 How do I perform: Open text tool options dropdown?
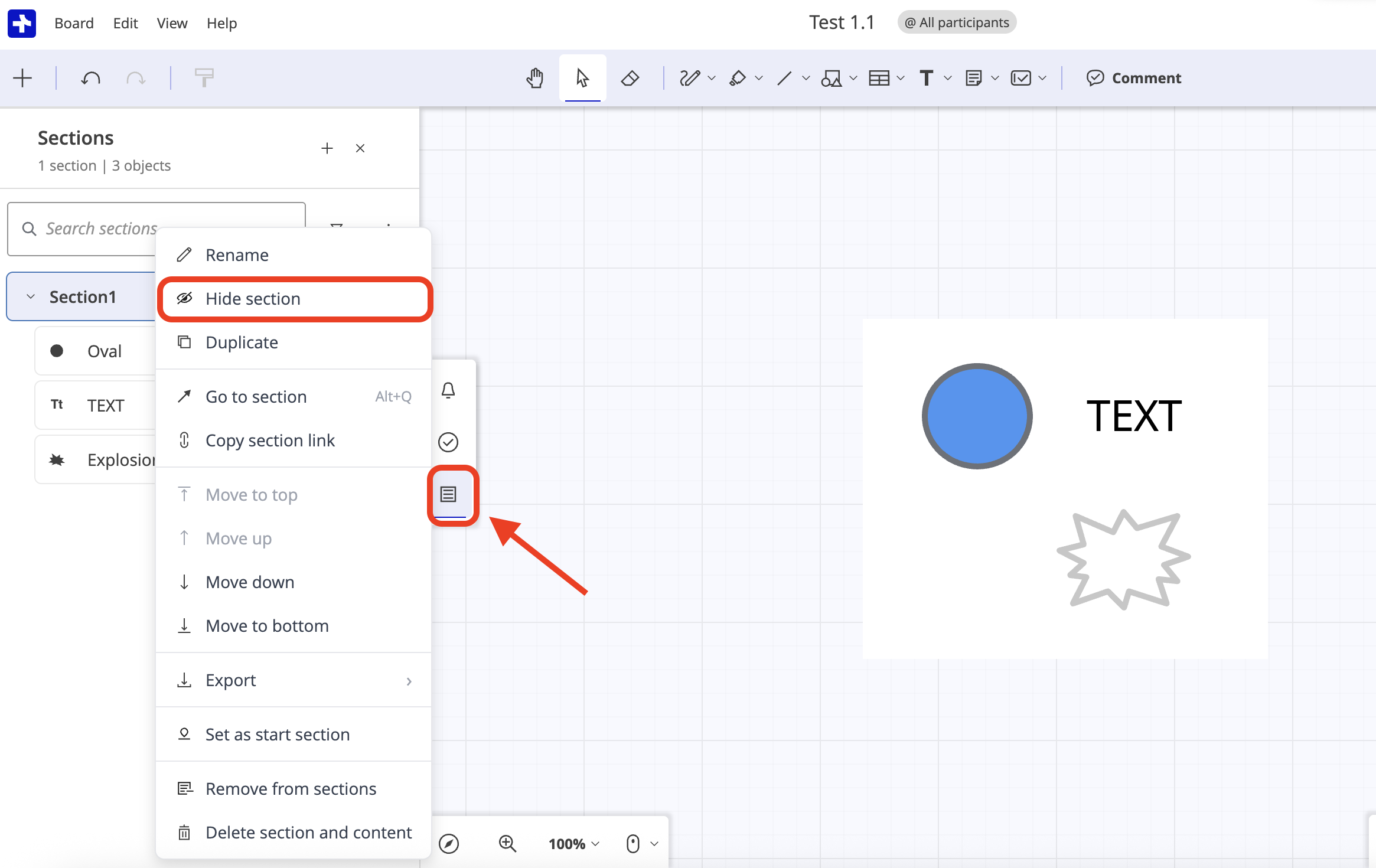(x=948, y=78)
